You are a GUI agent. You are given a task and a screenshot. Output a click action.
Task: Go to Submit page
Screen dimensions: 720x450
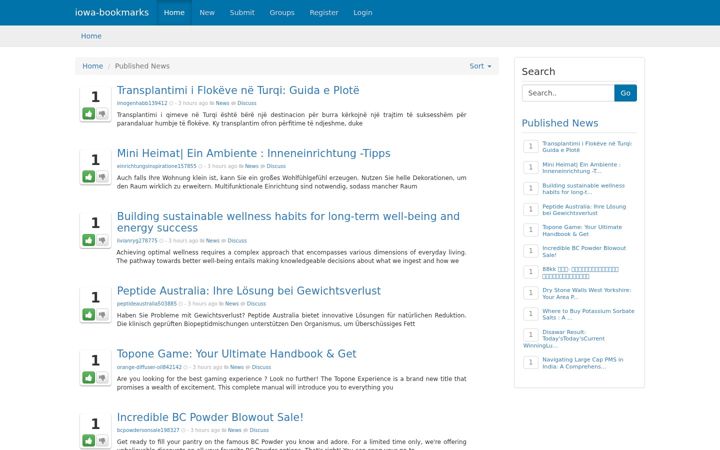[242, 12]
